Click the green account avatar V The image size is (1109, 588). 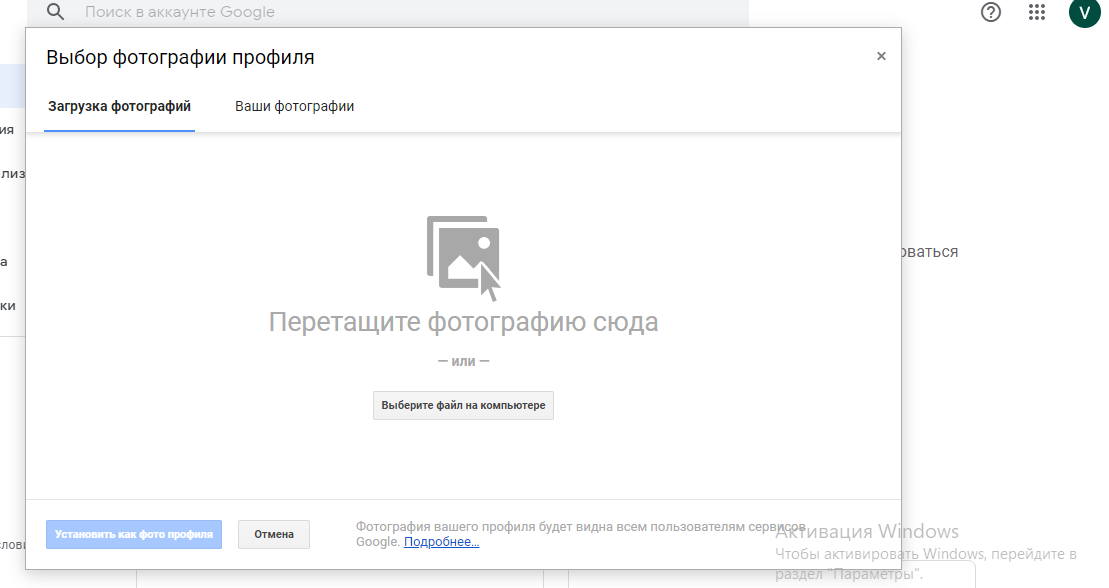pyautogui.click(x=1084, y=12)
